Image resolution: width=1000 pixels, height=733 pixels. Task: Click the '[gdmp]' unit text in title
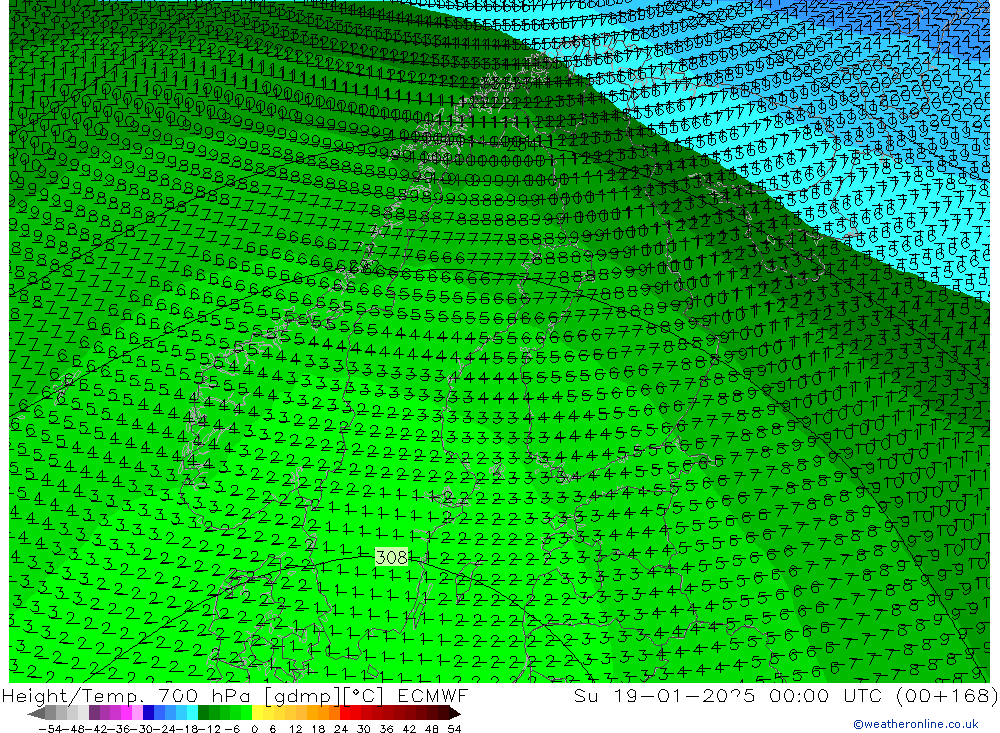point(300,696)
